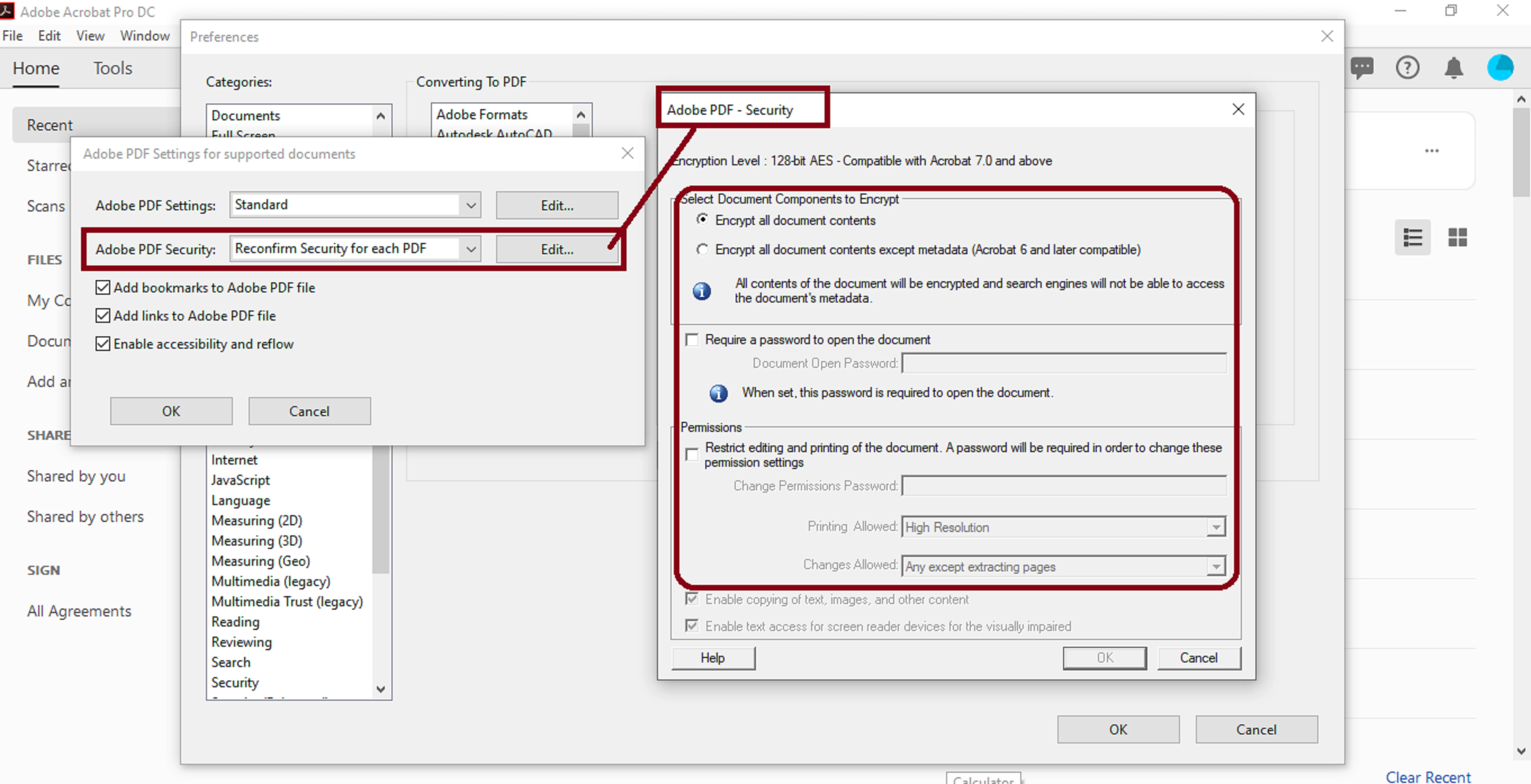The height and width of the screenshot is (784, 1531).
Task: Expand the Adobe PDF Settings Standard dropdown
Action: point(471,206)
